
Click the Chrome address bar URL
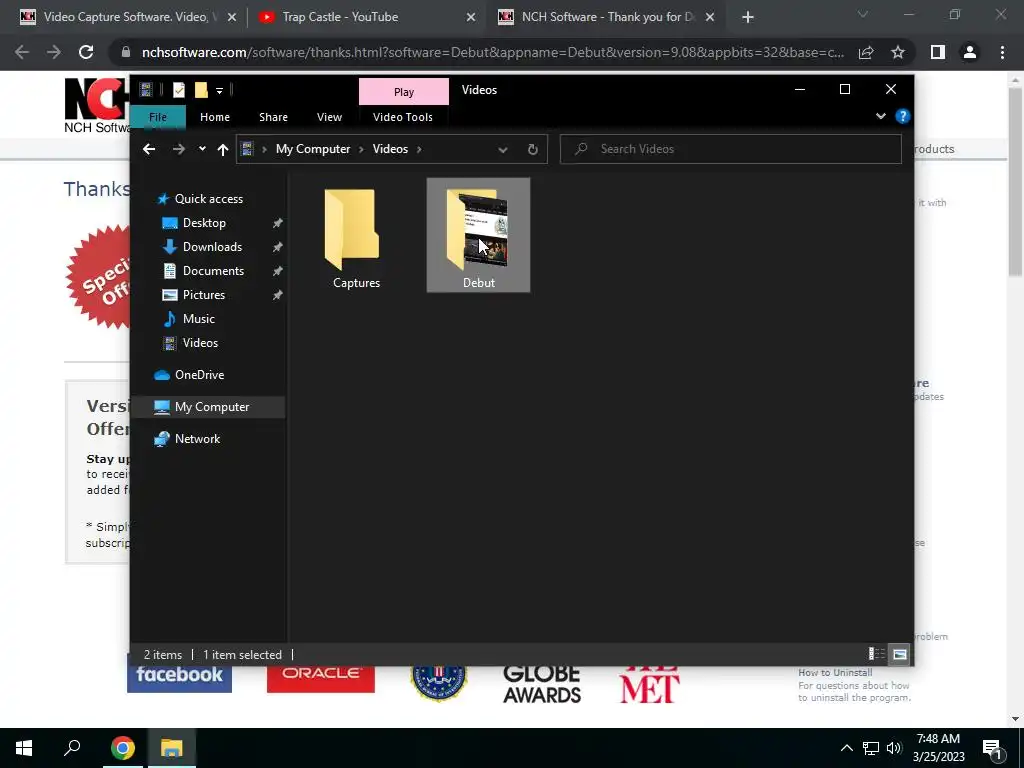tap(492, 52)
